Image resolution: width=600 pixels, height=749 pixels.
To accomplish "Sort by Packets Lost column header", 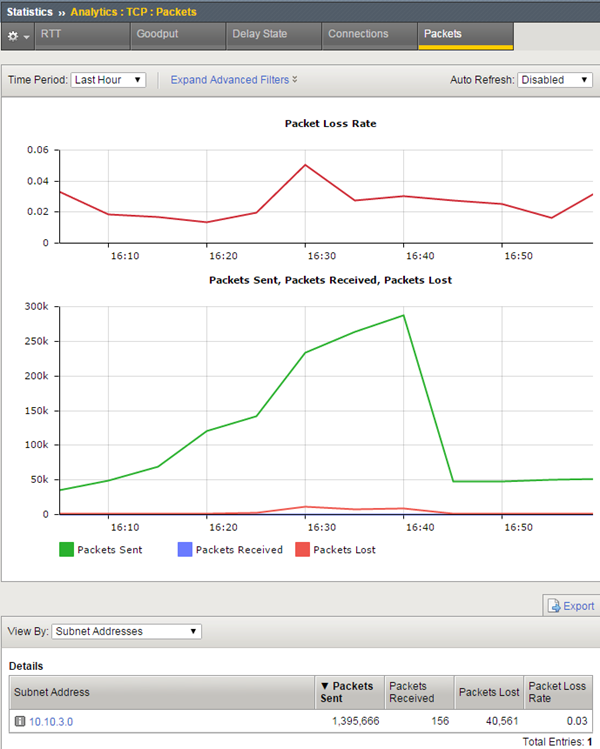I will pos(488,692).
